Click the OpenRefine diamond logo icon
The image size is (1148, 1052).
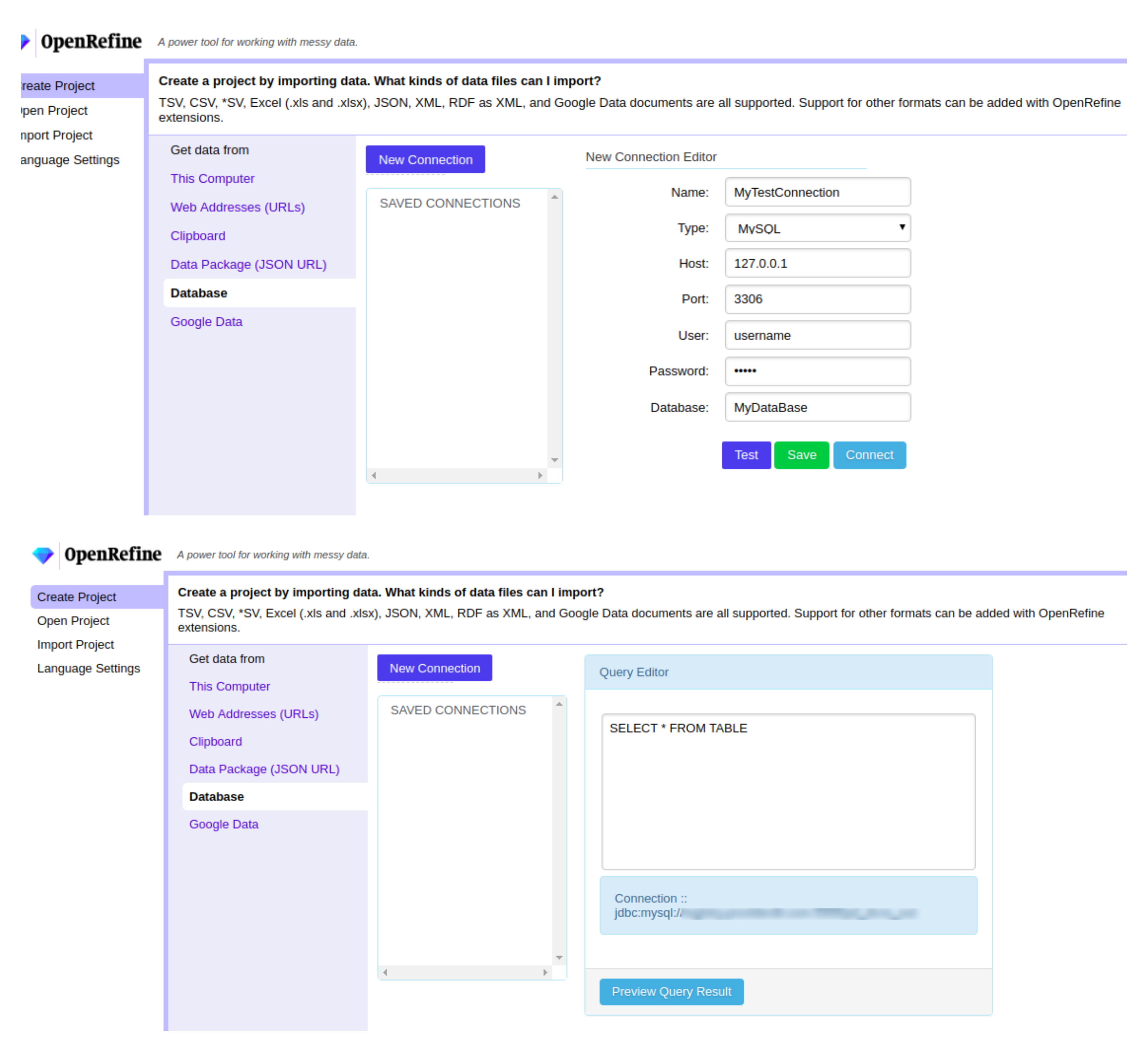(x=43, y=554)
